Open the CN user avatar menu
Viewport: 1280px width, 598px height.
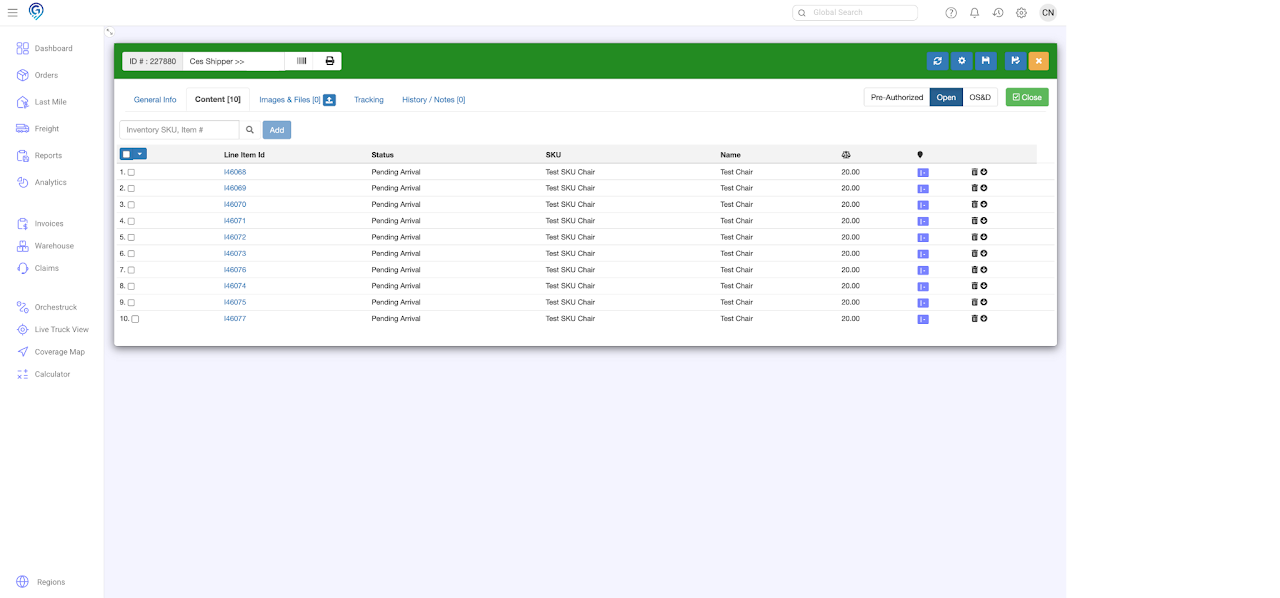tap(1047, 13)
